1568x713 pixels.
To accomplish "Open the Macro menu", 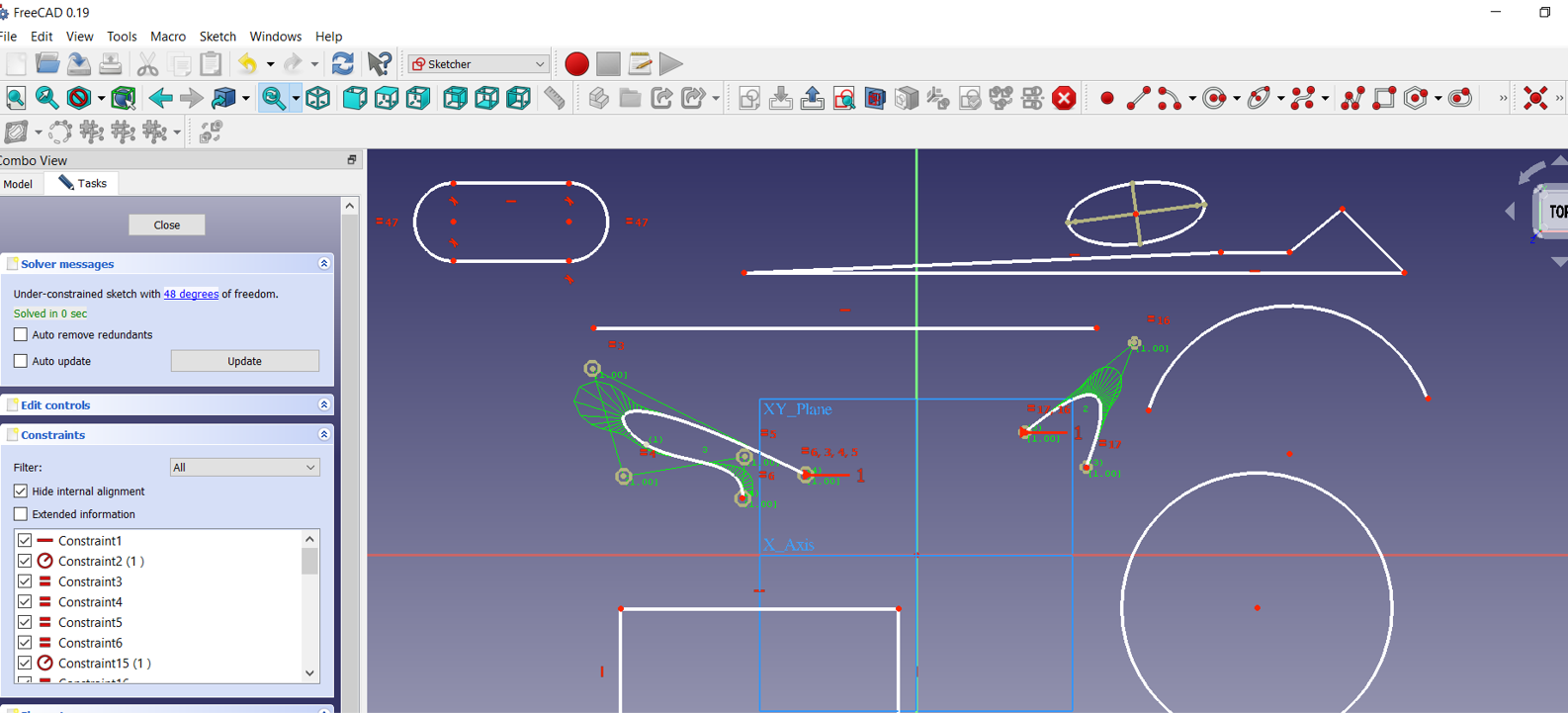I will (168, 37).
